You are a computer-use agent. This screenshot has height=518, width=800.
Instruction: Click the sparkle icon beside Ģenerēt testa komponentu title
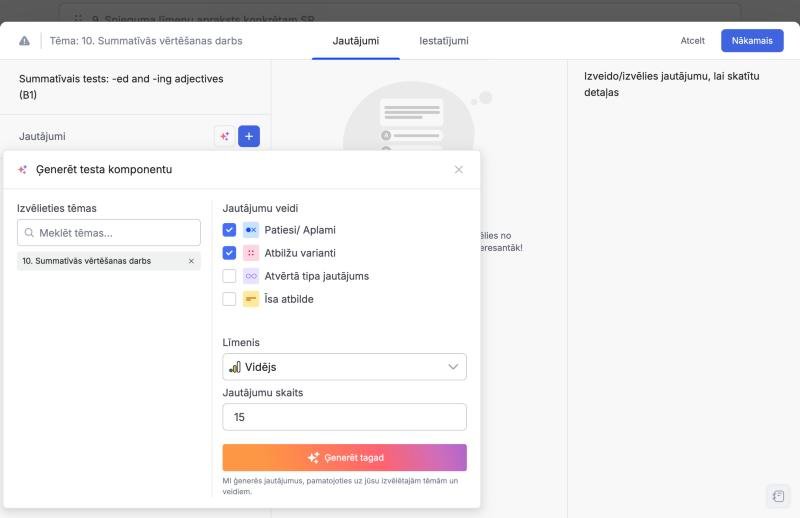click(22, 169)
